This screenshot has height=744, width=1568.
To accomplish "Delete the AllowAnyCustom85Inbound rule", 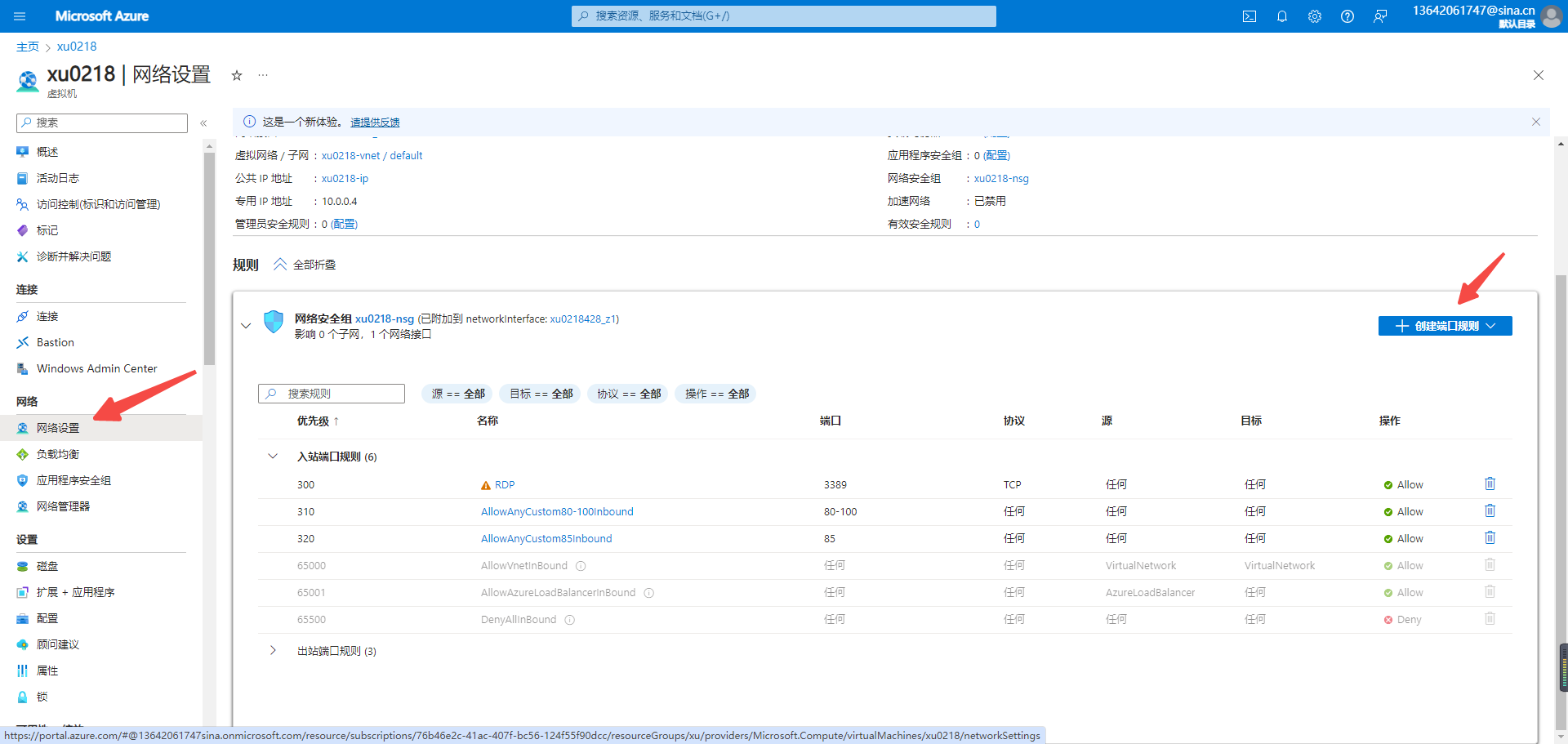I will coord(1490,538).
